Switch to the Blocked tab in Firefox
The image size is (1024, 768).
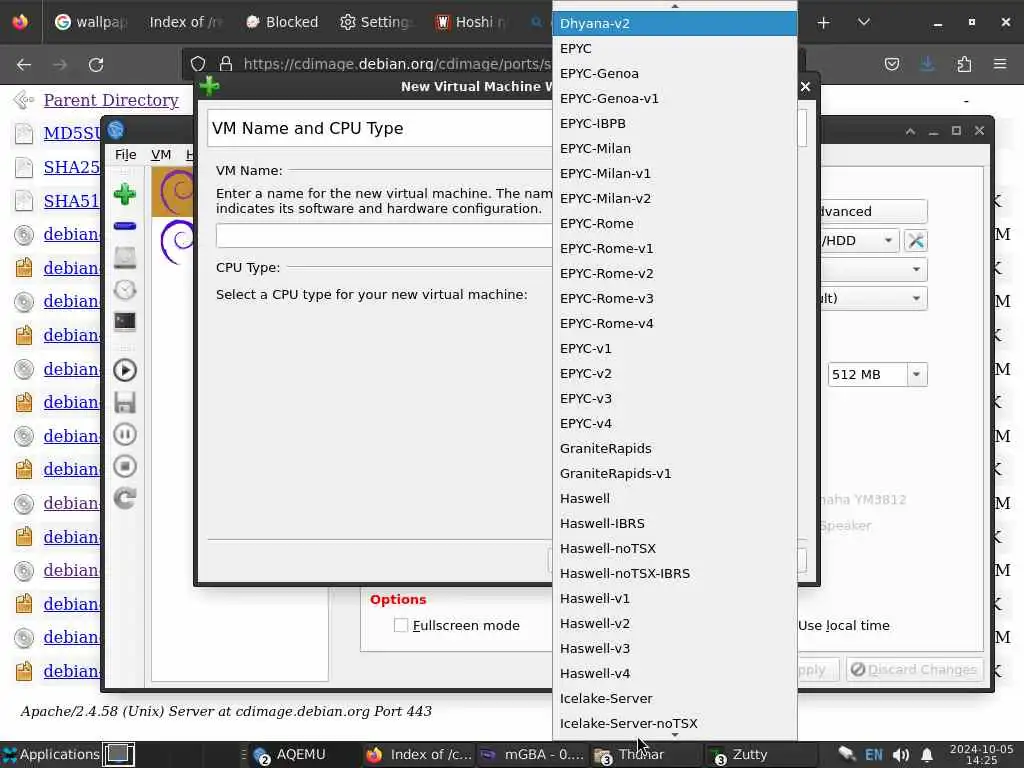point(281,22)
